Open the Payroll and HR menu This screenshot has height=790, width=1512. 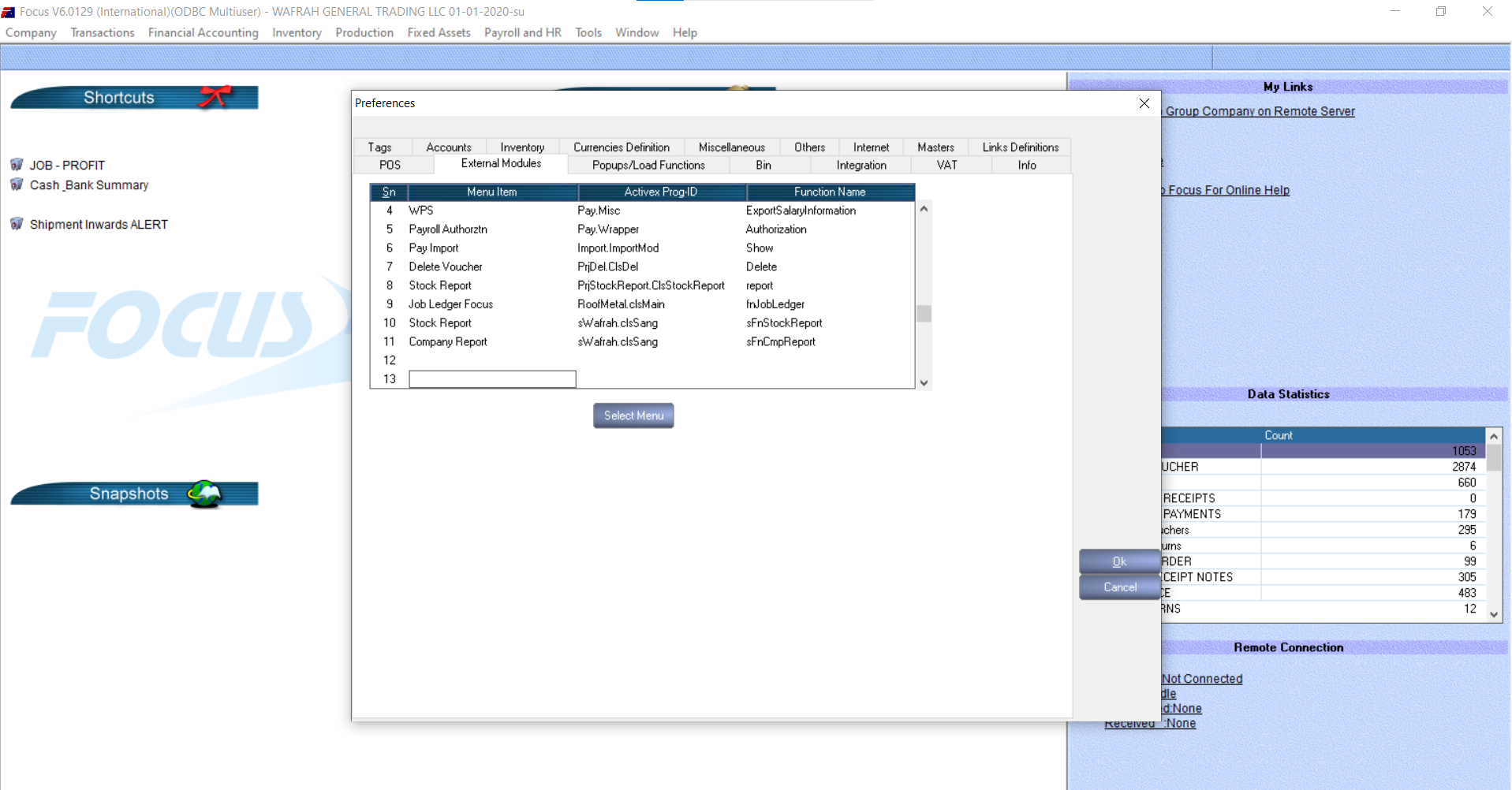click(522, 32)
